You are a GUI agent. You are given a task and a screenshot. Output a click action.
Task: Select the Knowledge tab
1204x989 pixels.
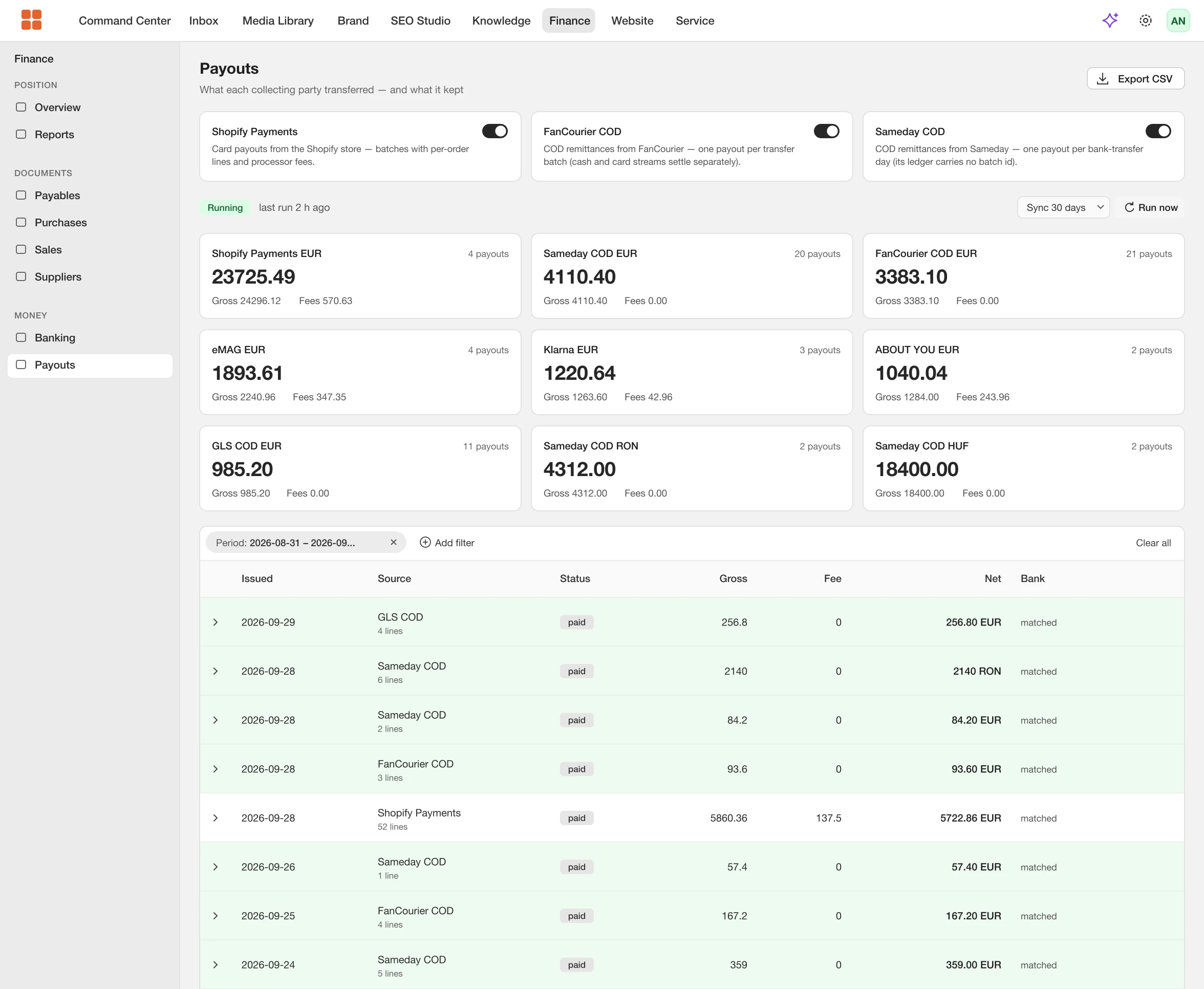501,20
